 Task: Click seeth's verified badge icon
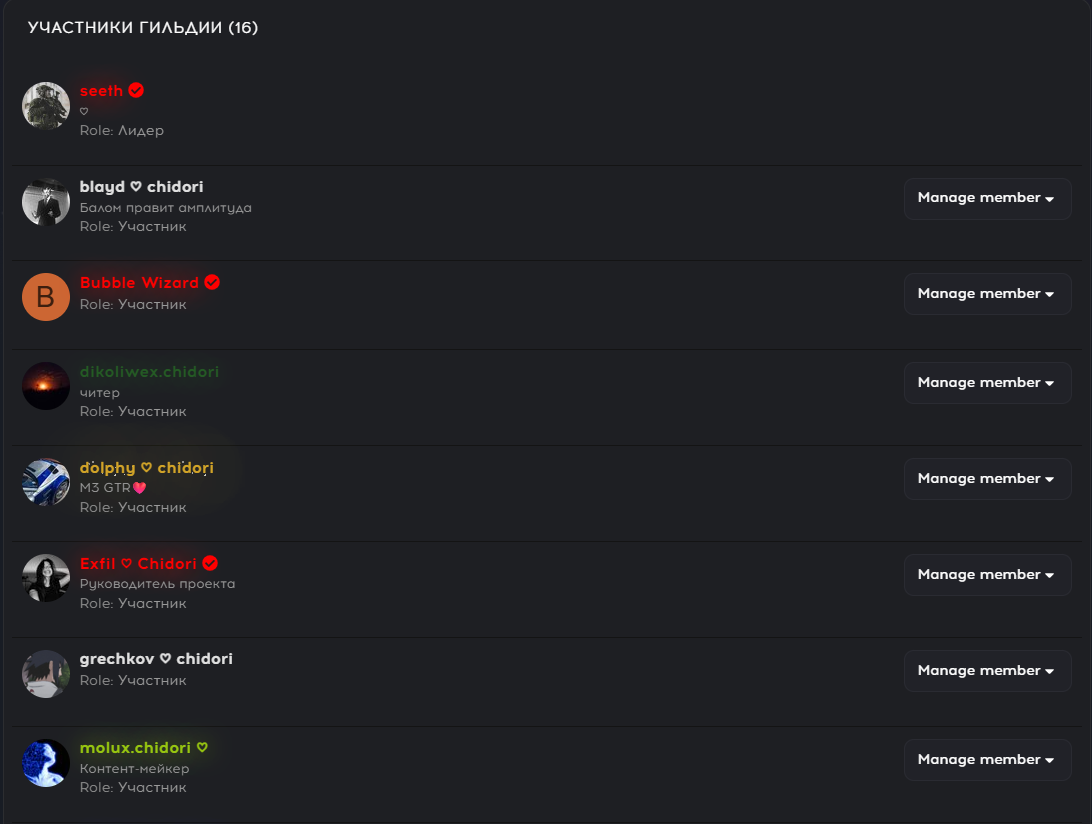point(137,90)
